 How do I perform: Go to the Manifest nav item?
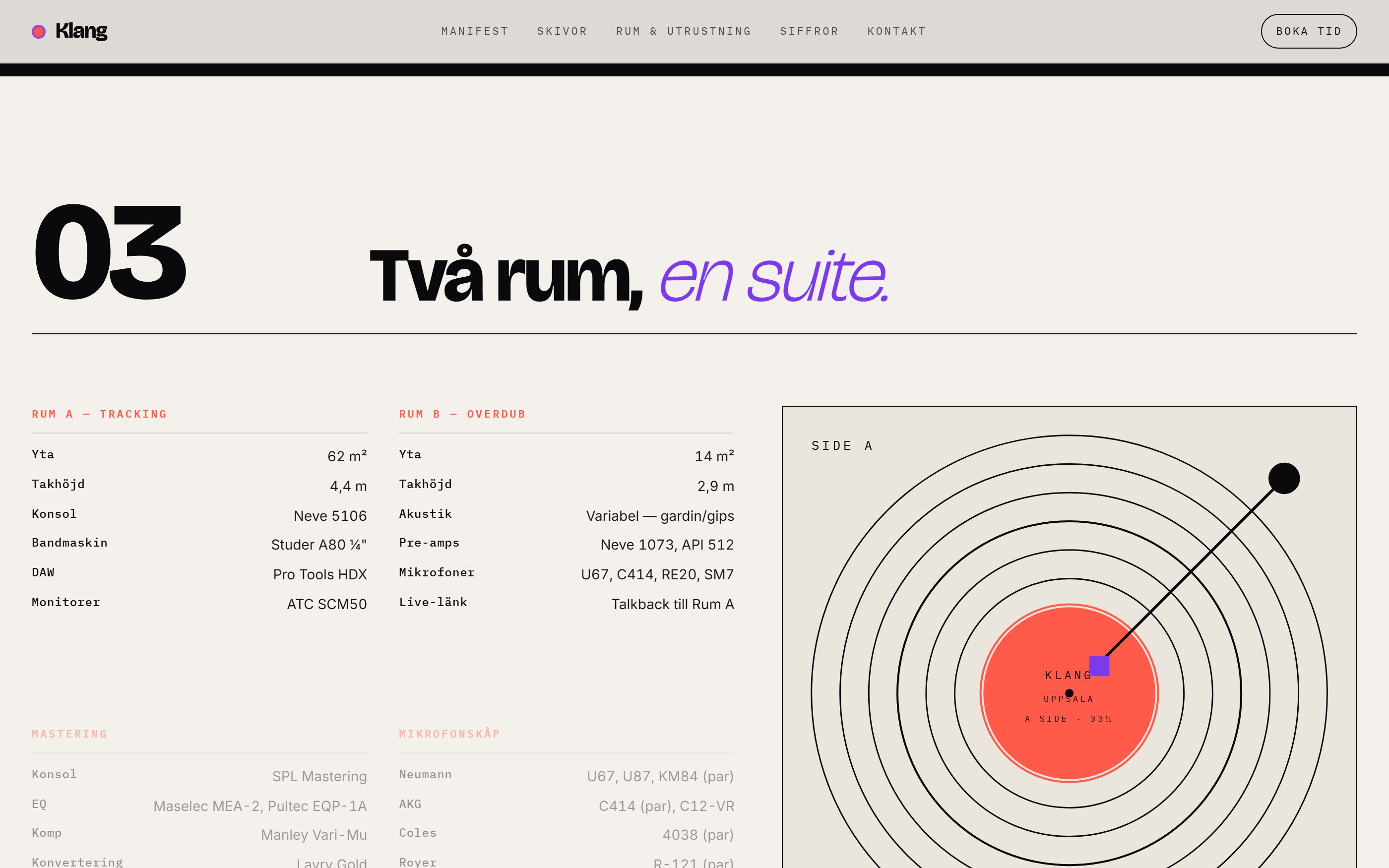click(x=475, y=31)
